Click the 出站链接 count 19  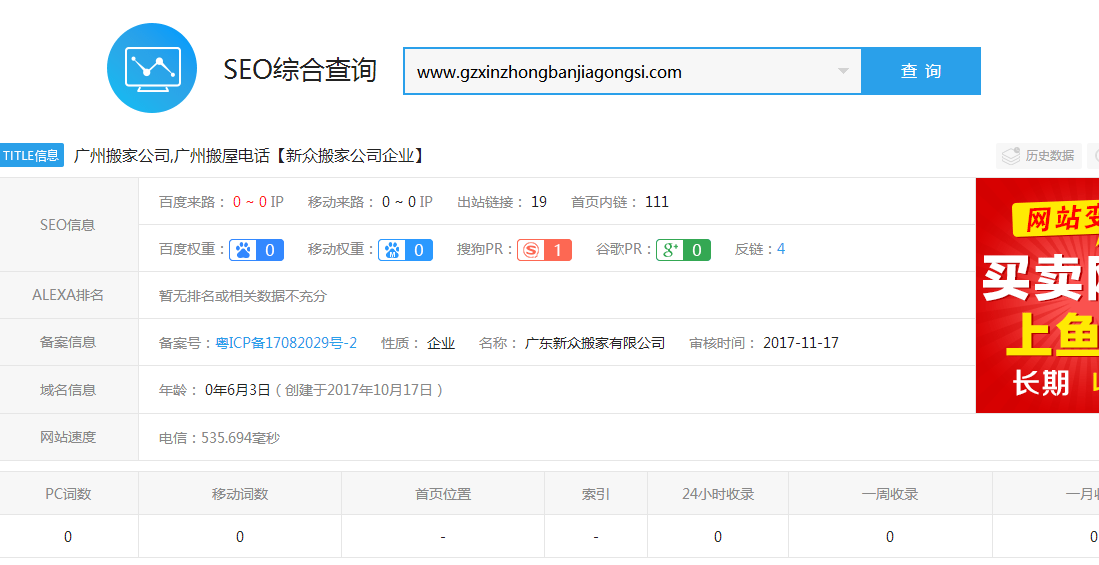[539, 202]
